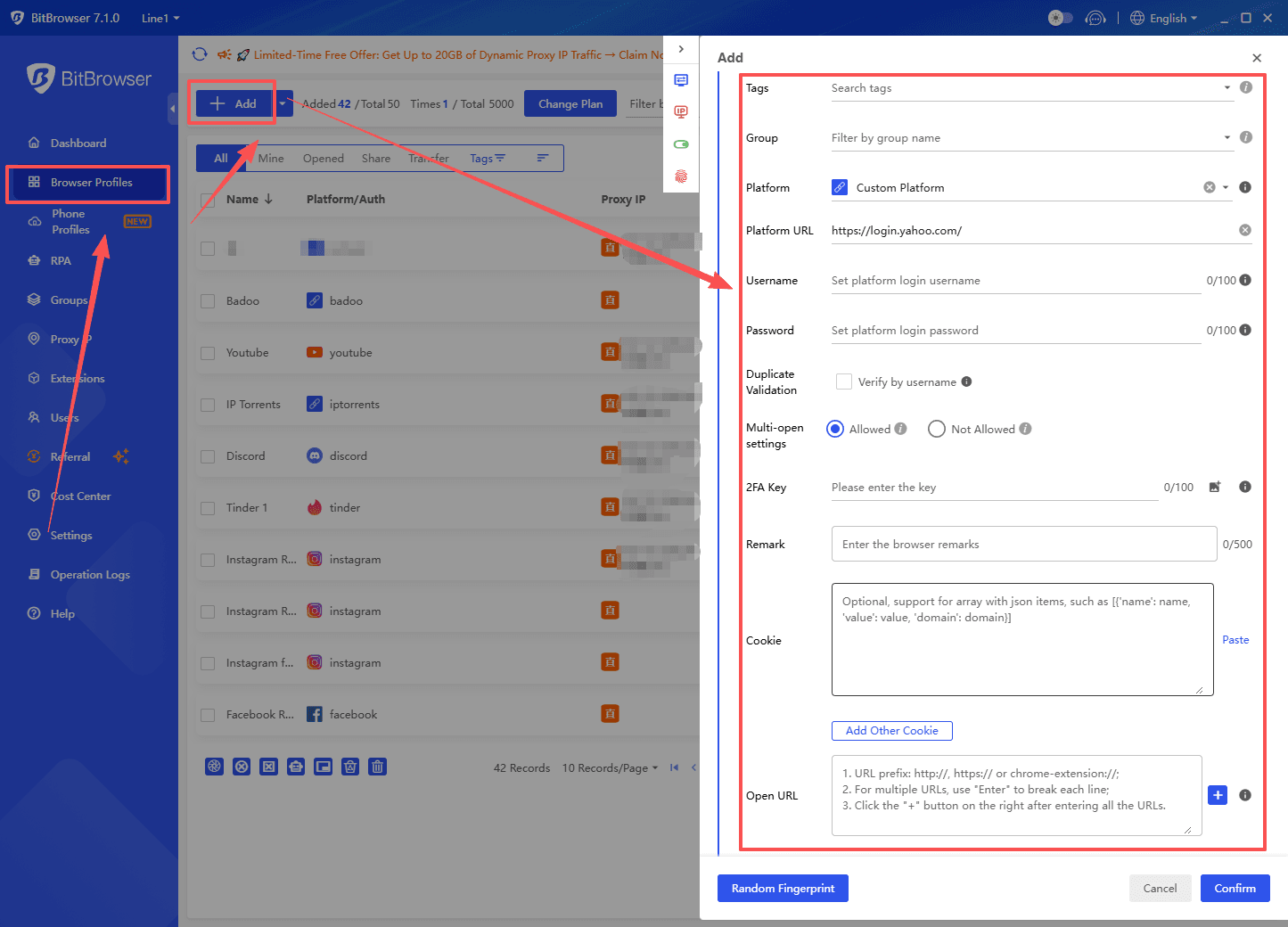Viewport: 1288px width, 927px height.
Task: Click the red IP monitor icon
Action: [x=681, y=112]
